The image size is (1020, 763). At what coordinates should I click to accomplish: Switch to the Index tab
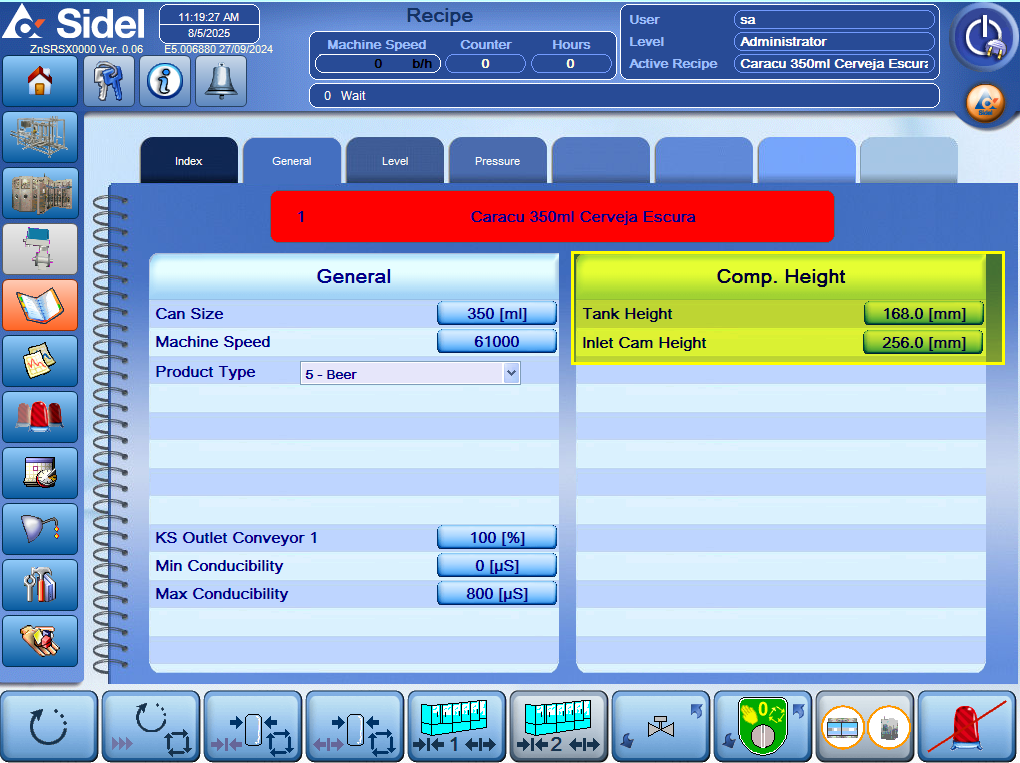pyautogui.click(x=189, y=161)
